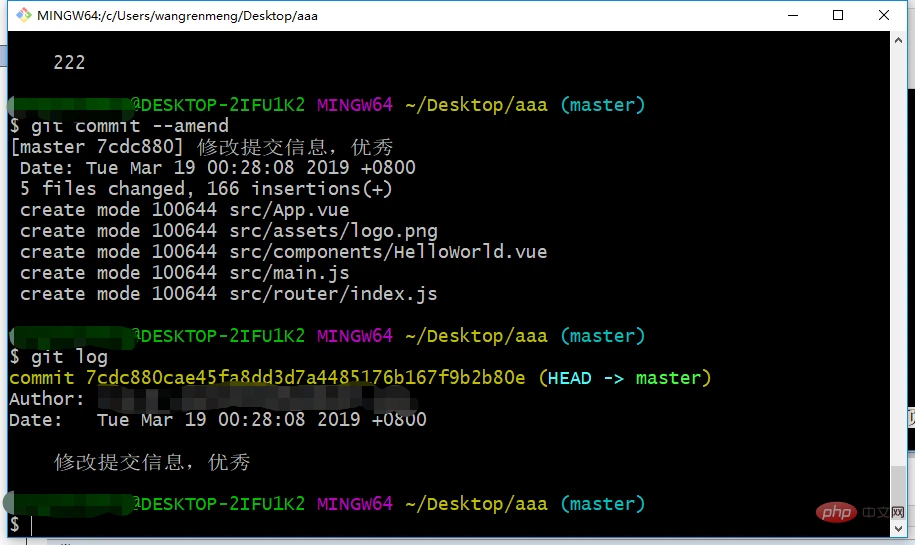Screen dimensions: 915x545
Task: Click the full commit hash in git log
Action: tap(305, 378)
